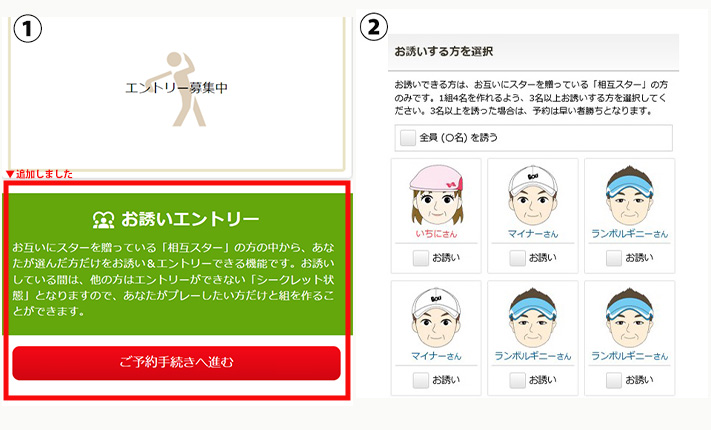Image resolution: width=711 pixels, height=430 pixels.
Task: Tick お誘い checkbox under bottom-right ランボルギーニさん
Action: [614, 380]
